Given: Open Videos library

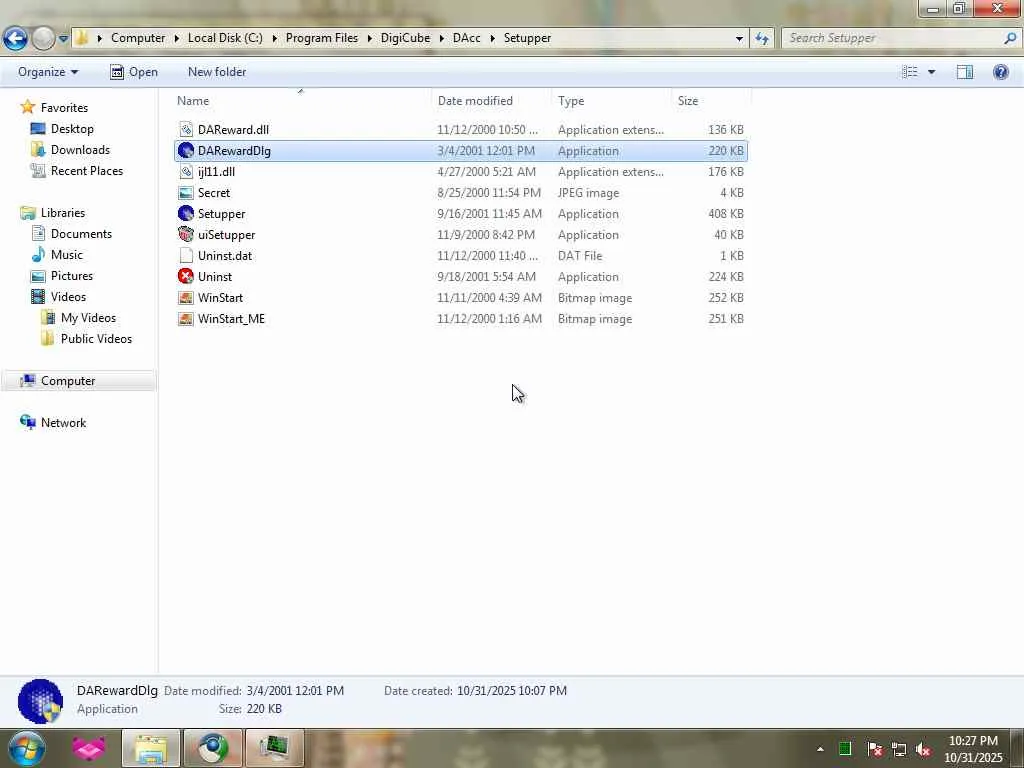Looking at the screenshot, I should click(x=68, y=296).
